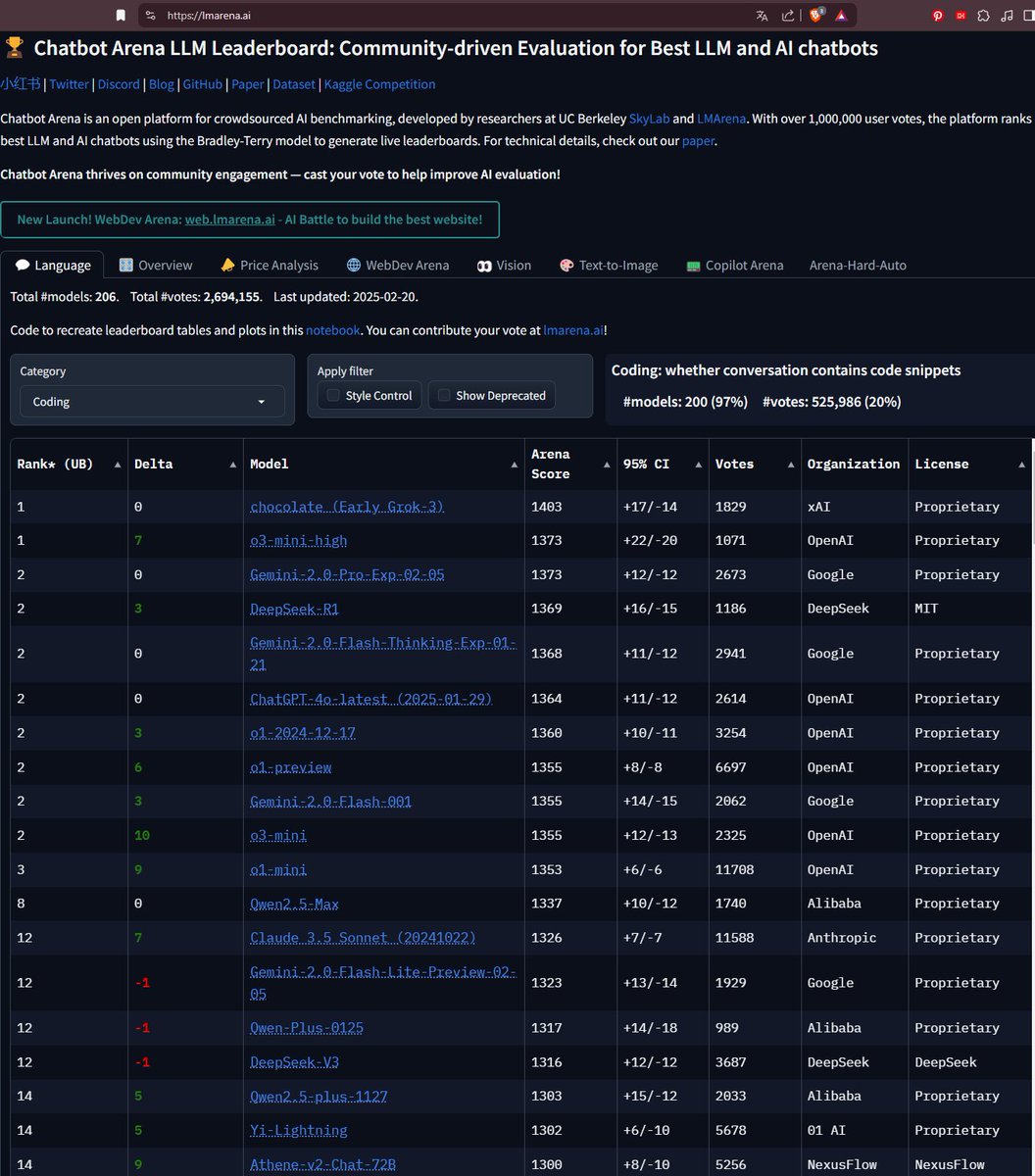Open the Twitter link
The image size is (1035, 1176).
[x=69, y=84]
